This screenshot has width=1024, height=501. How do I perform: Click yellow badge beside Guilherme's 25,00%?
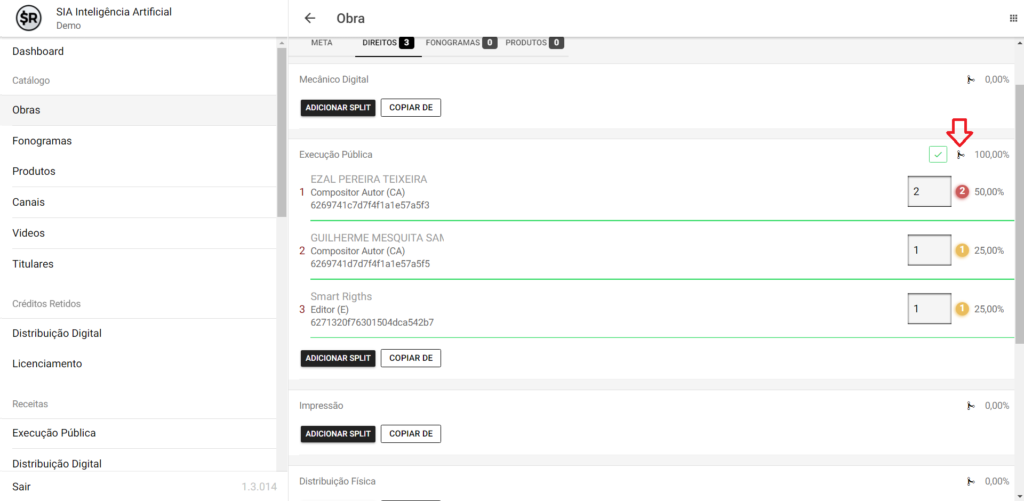(x=962, y=250)
